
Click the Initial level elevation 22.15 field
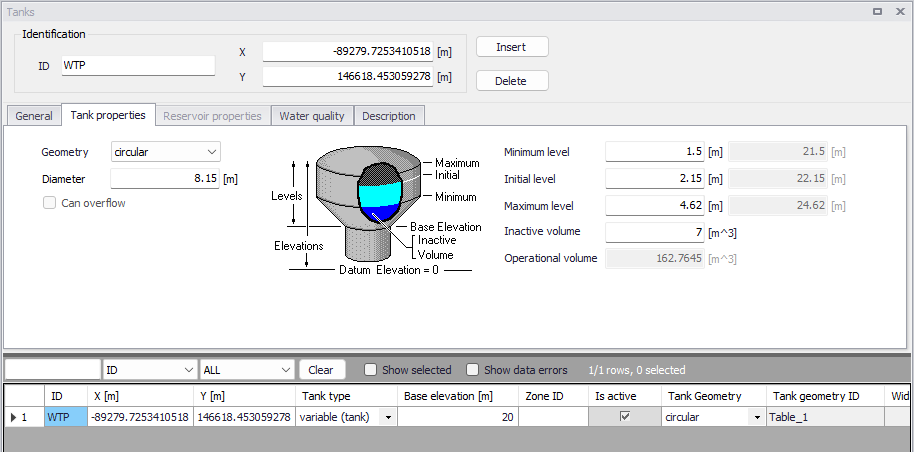coord(778,178)
